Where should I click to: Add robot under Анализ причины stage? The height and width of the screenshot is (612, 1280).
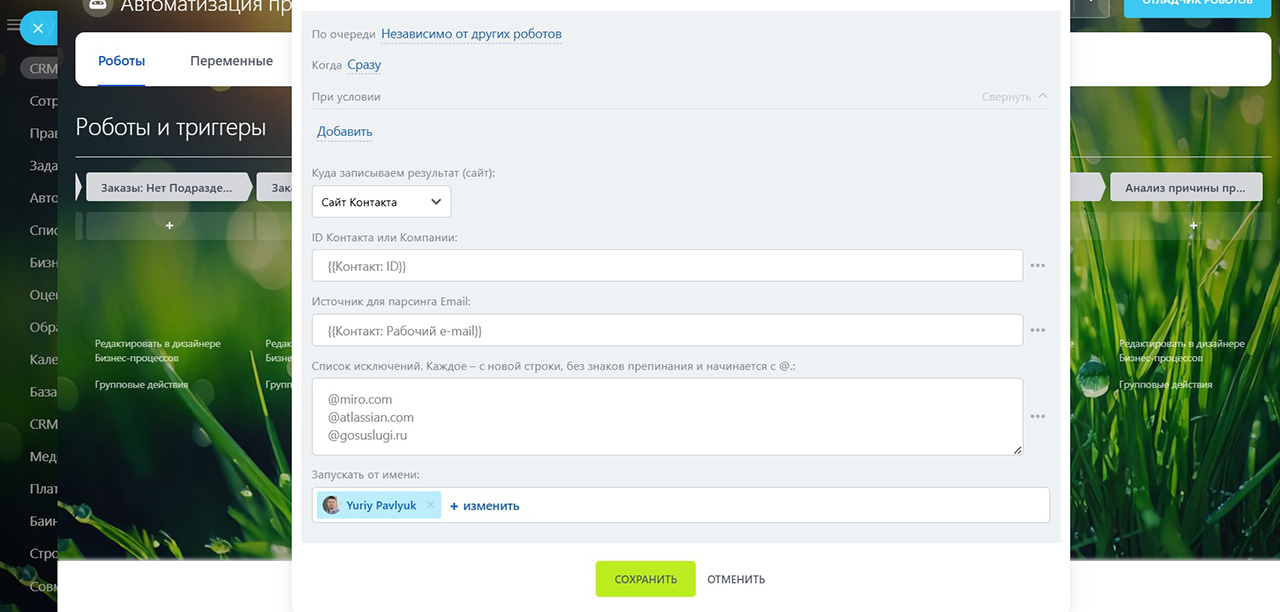pyautogui.click(x=1193, y=226)
